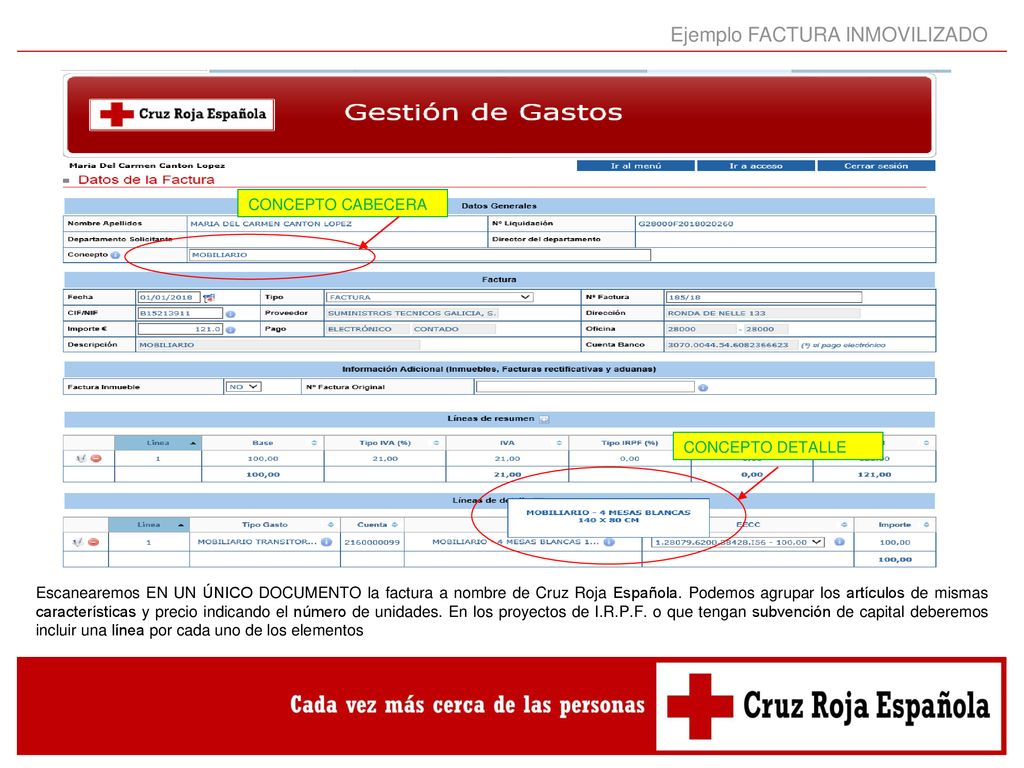Click the info icon next to Importe field
This screenshot has height=768, width=1024.
[x=231, y=330]
